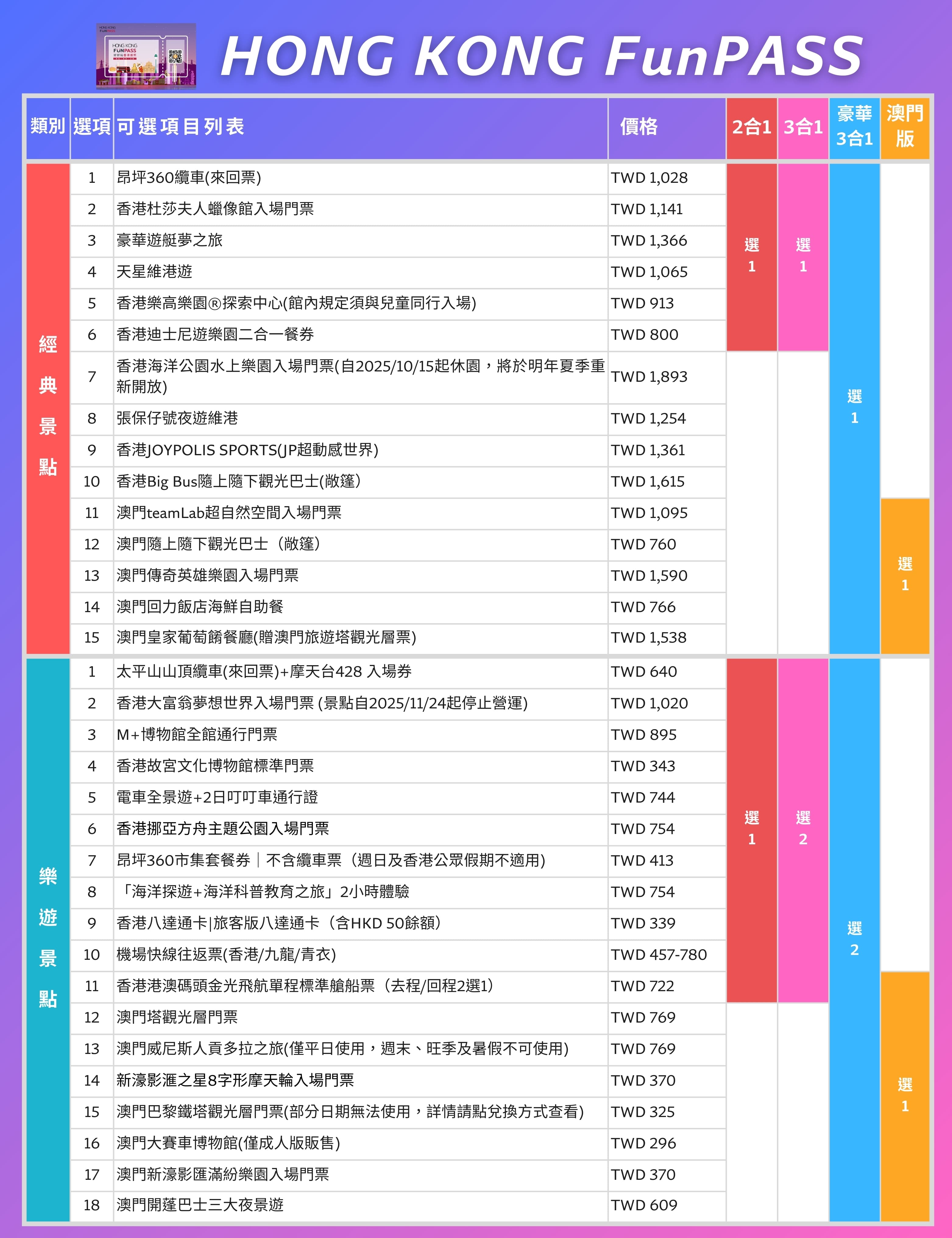Screen dimensions: 952x1238
Task: Select the 3合1 column header
Action: [x=802, y=127]
